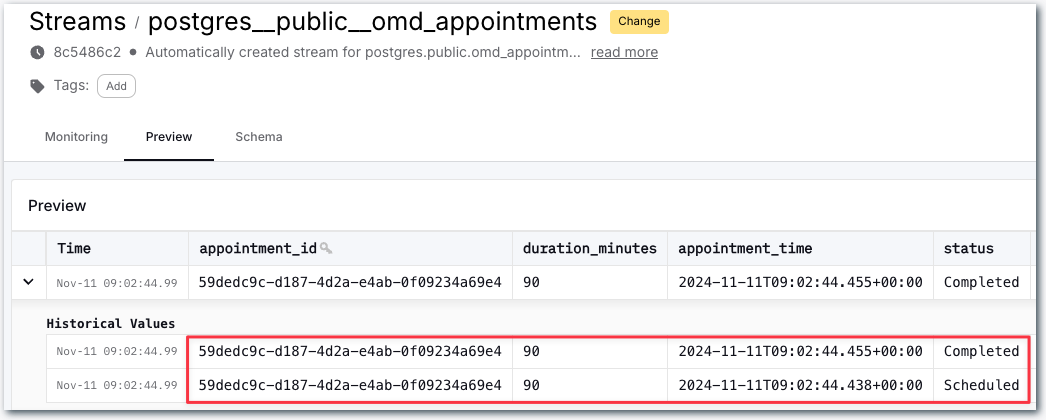Click the stream title postgres__public__omd_appointments
The width and height of the screenshot is (1046, 420).
pyautogui.click(x=372, y=21)
